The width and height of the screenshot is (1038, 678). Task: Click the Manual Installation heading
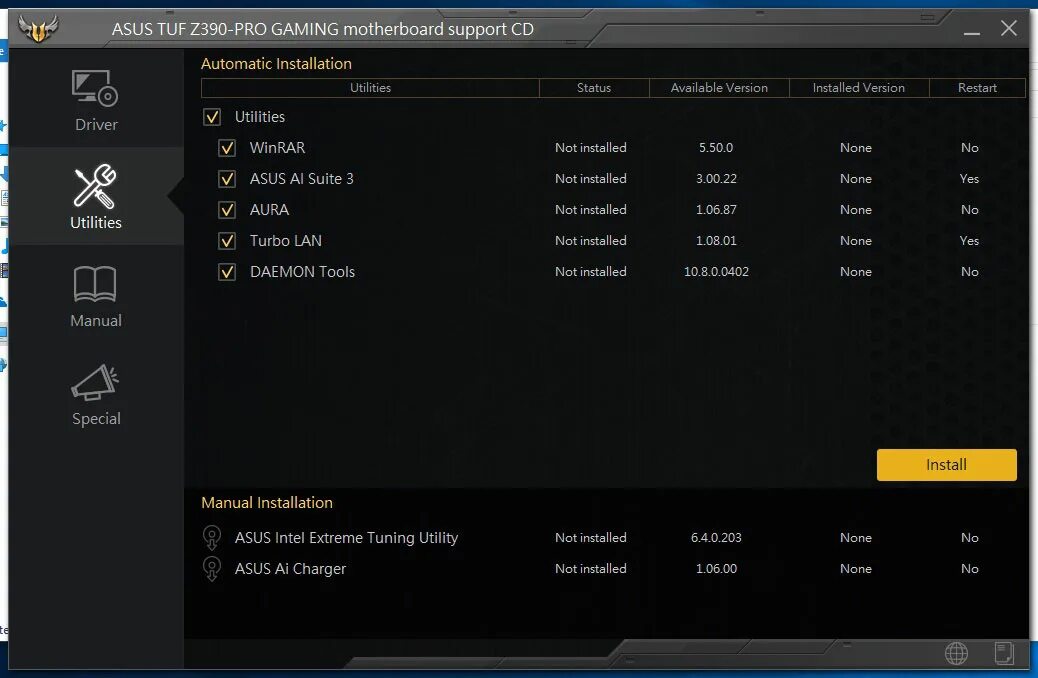point(267,503)
